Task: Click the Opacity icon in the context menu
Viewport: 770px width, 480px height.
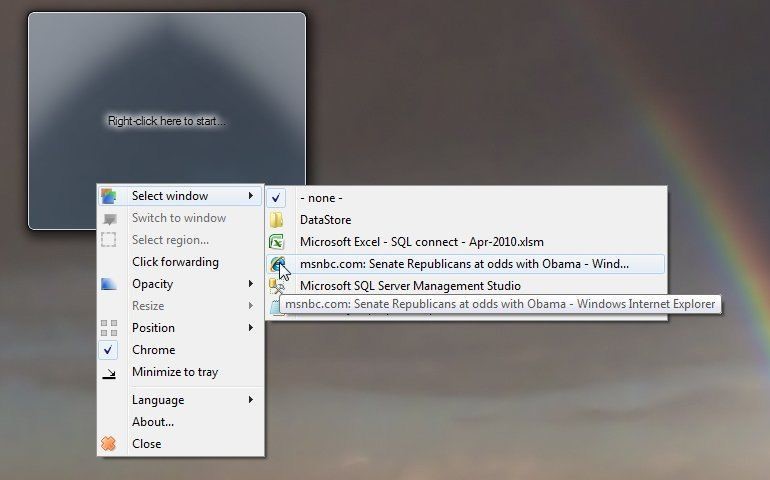Action: pos(109,284)
